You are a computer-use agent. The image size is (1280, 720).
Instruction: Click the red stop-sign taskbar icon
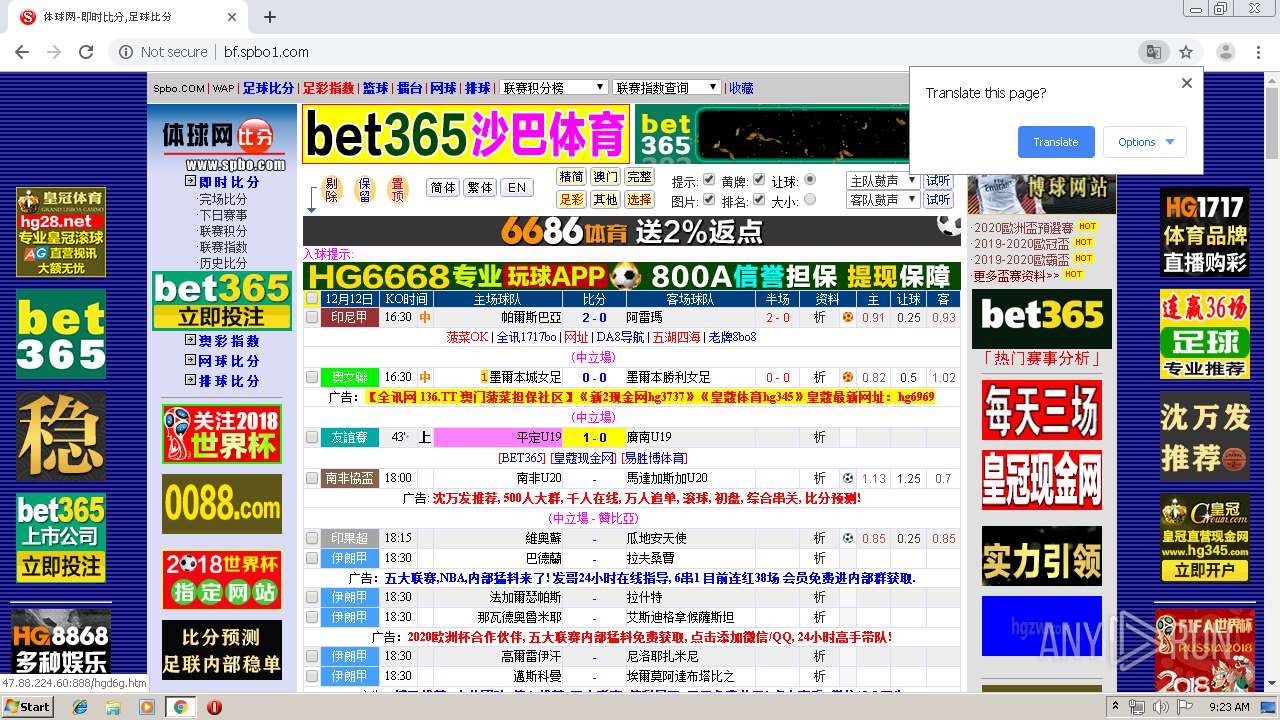(214, 707)
